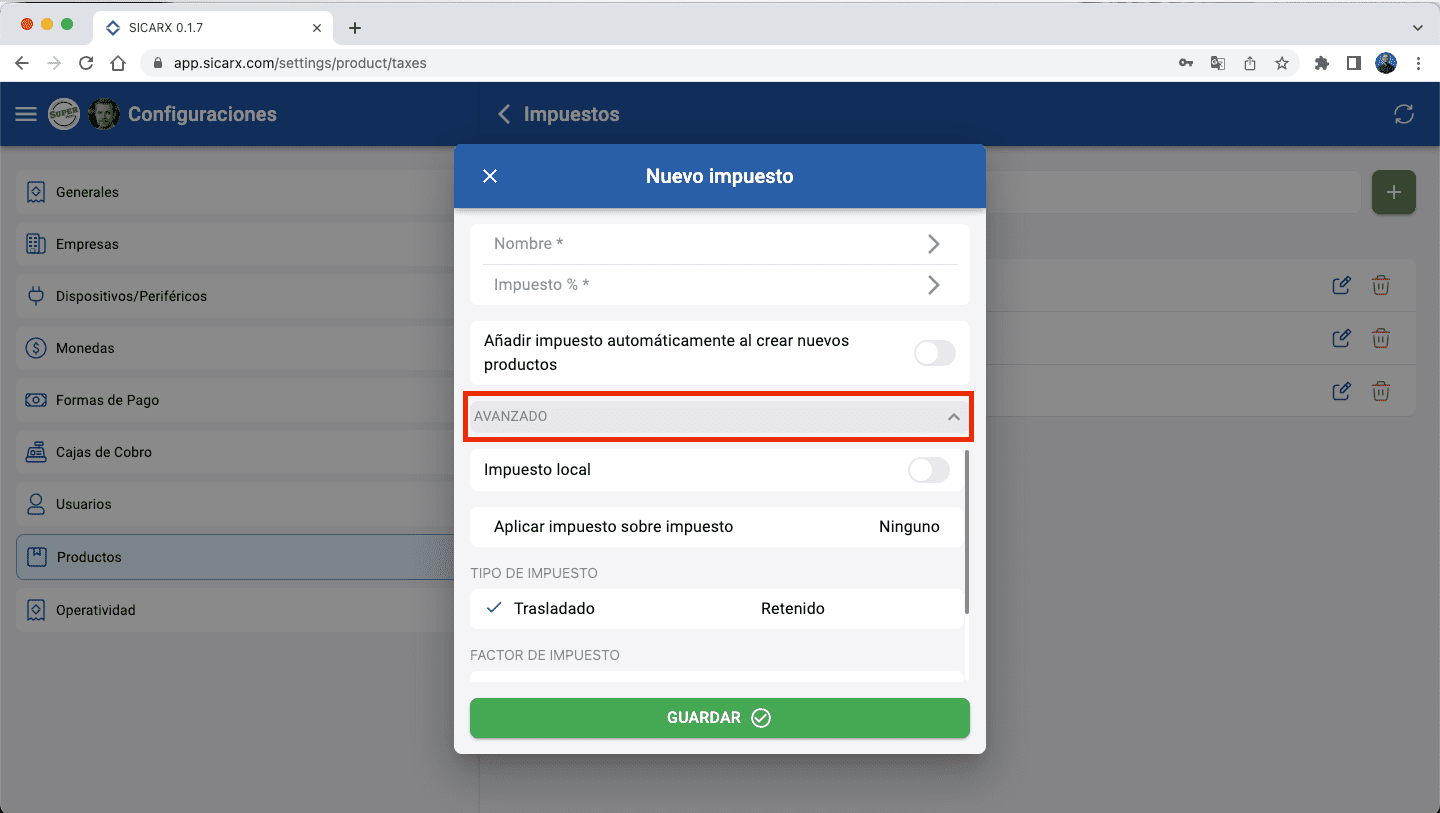Select the Trasladado tax type
This screenshot has height=813, width=1440.
point(554,608)
